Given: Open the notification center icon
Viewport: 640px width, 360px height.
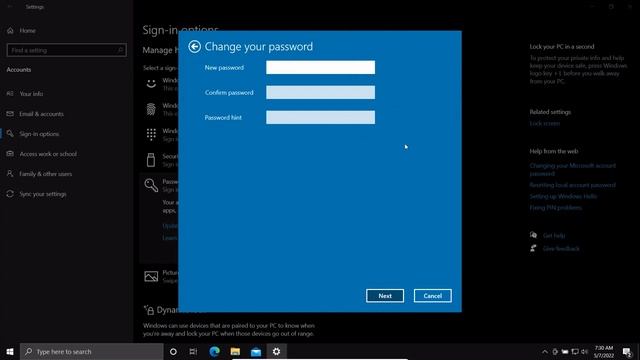Looking at the screenshot, I should click(627, 351).
